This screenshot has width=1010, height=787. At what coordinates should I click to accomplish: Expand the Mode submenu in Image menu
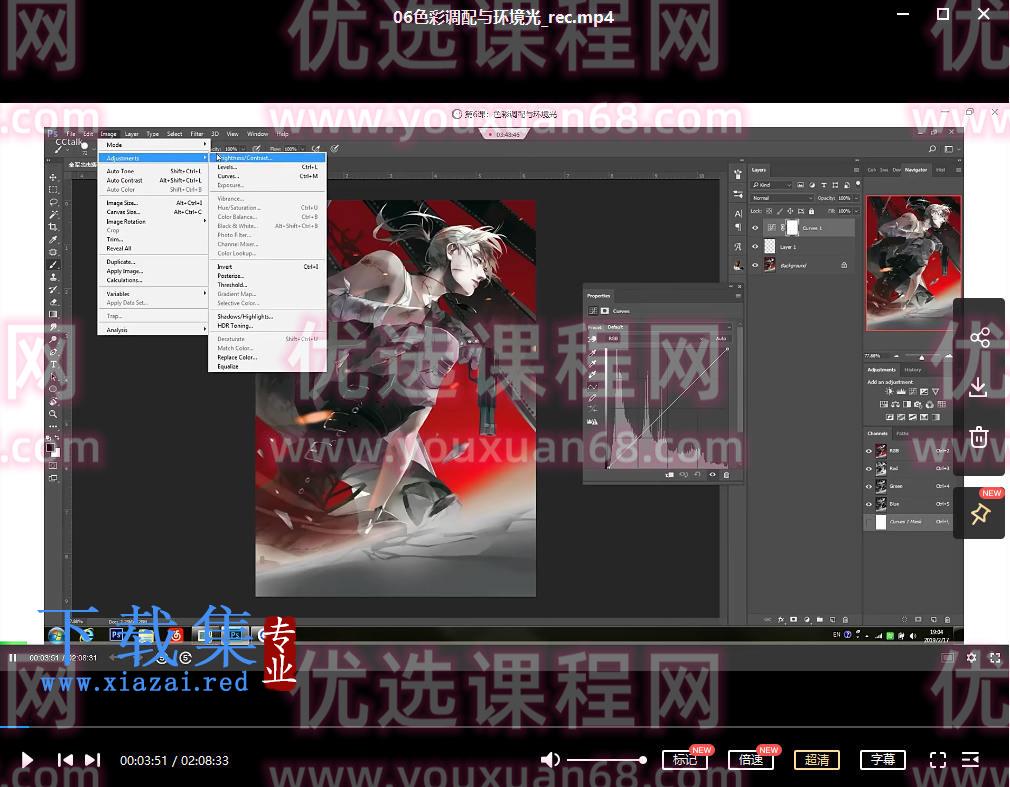(154, 145)
